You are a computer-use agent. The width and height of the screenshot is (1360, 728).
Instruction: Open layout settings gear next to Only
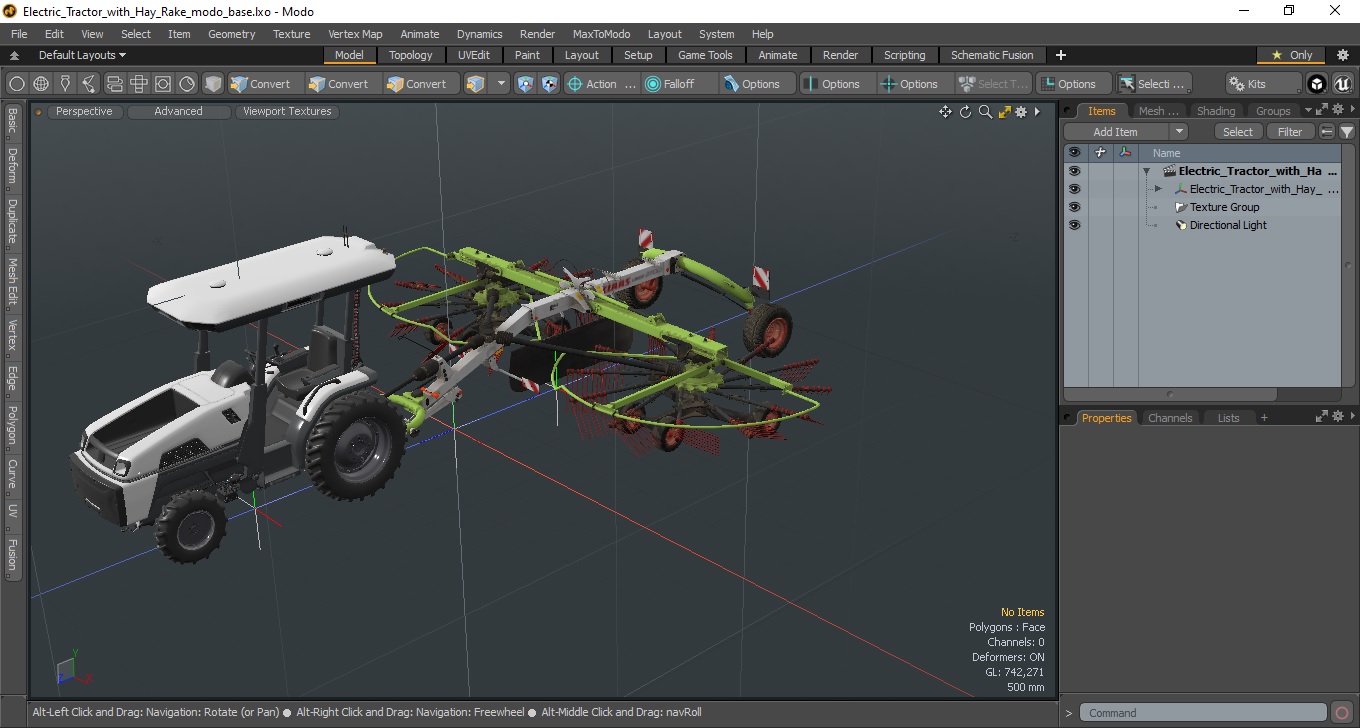(x=1343, y=55)
